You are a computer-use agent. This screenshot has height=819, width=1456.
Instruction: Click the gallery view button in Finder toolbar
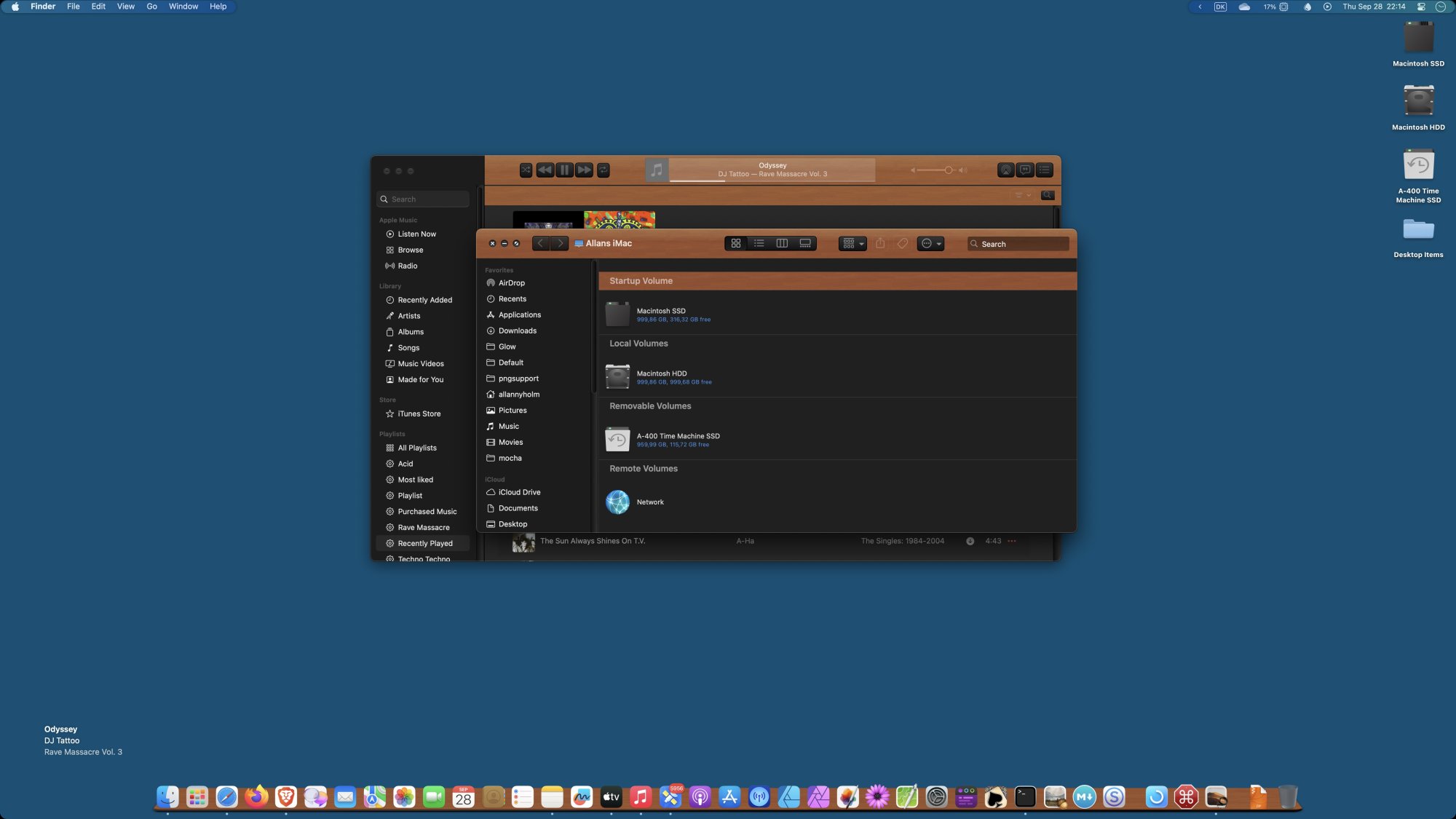pos(806,244)
